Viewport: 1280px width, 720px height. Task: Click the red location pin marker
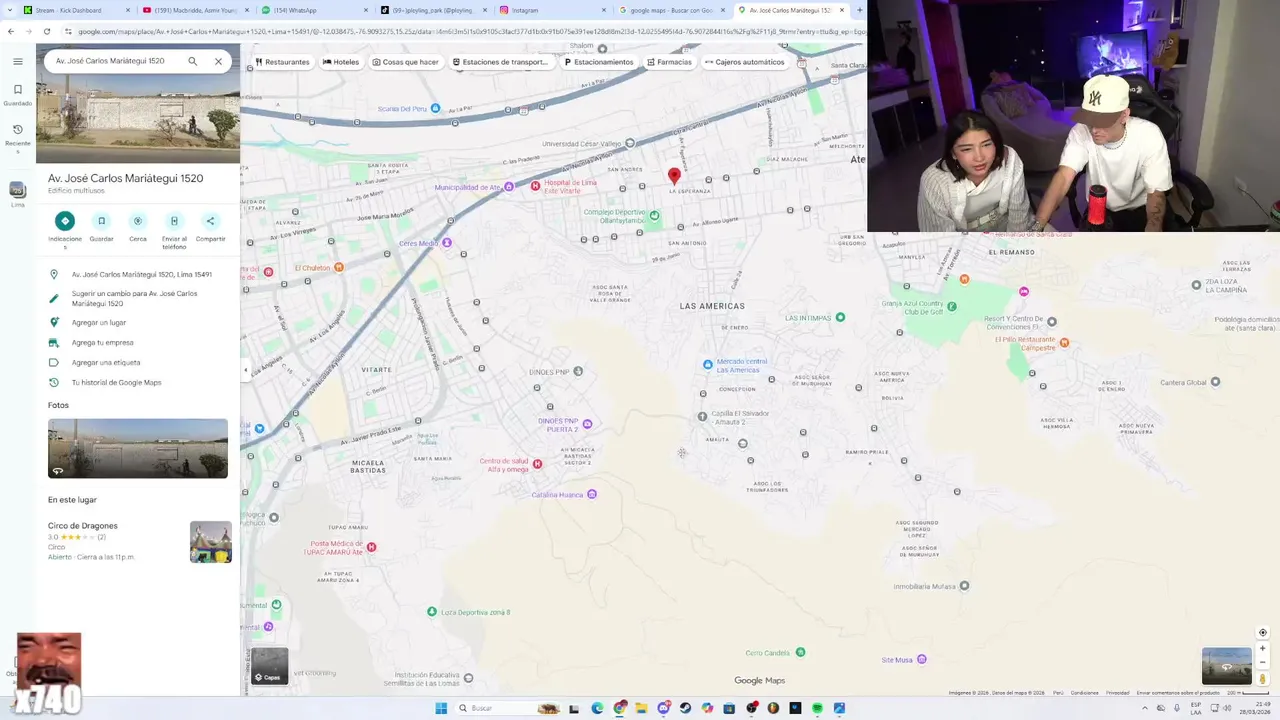tap(674, 176)
